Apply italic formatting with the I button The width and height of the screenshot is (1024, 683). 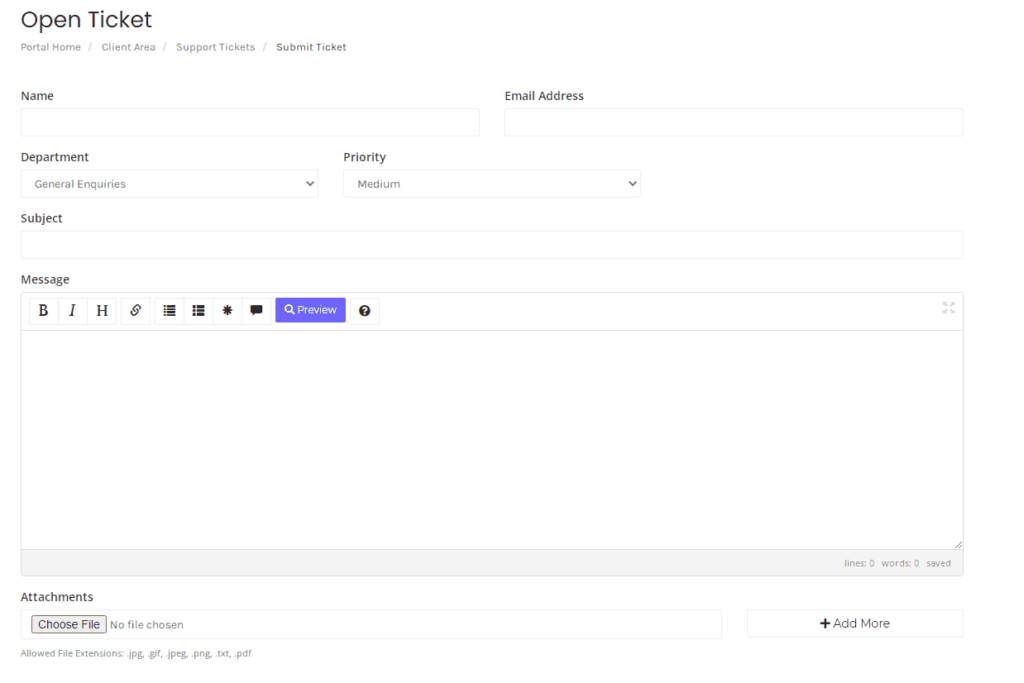coord(72,311)
